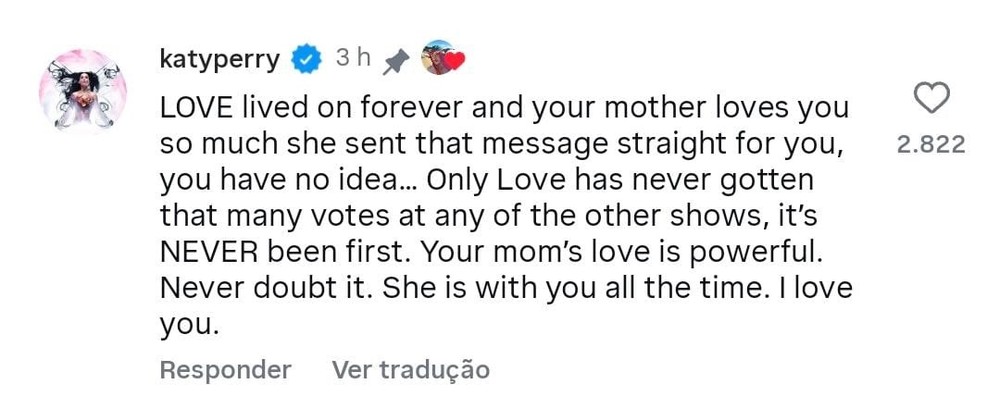Select "Ver tradução" to translate comment
Viewport: 1000px width, 409px height.
410,370
